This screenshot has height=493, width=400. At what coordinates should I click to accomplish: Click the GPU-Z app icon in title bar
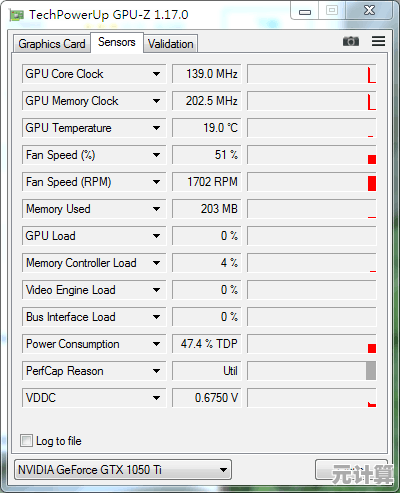(x=17, y=15)
